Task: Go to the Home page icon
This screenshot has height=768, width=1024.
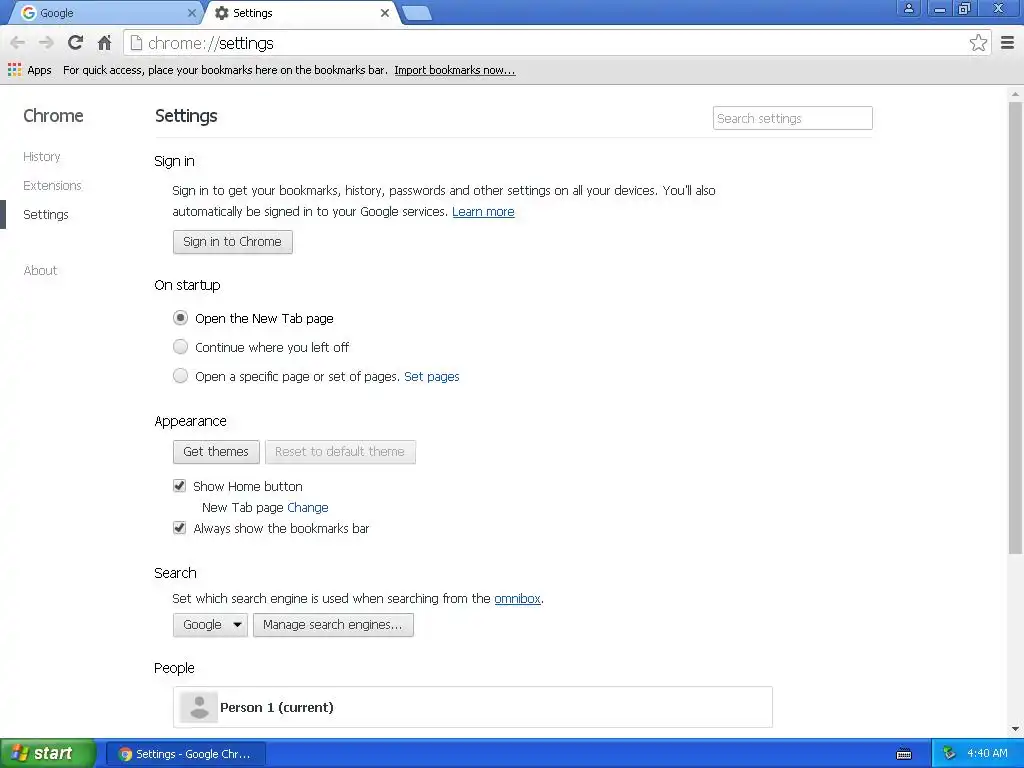Action: pos(104,43)
